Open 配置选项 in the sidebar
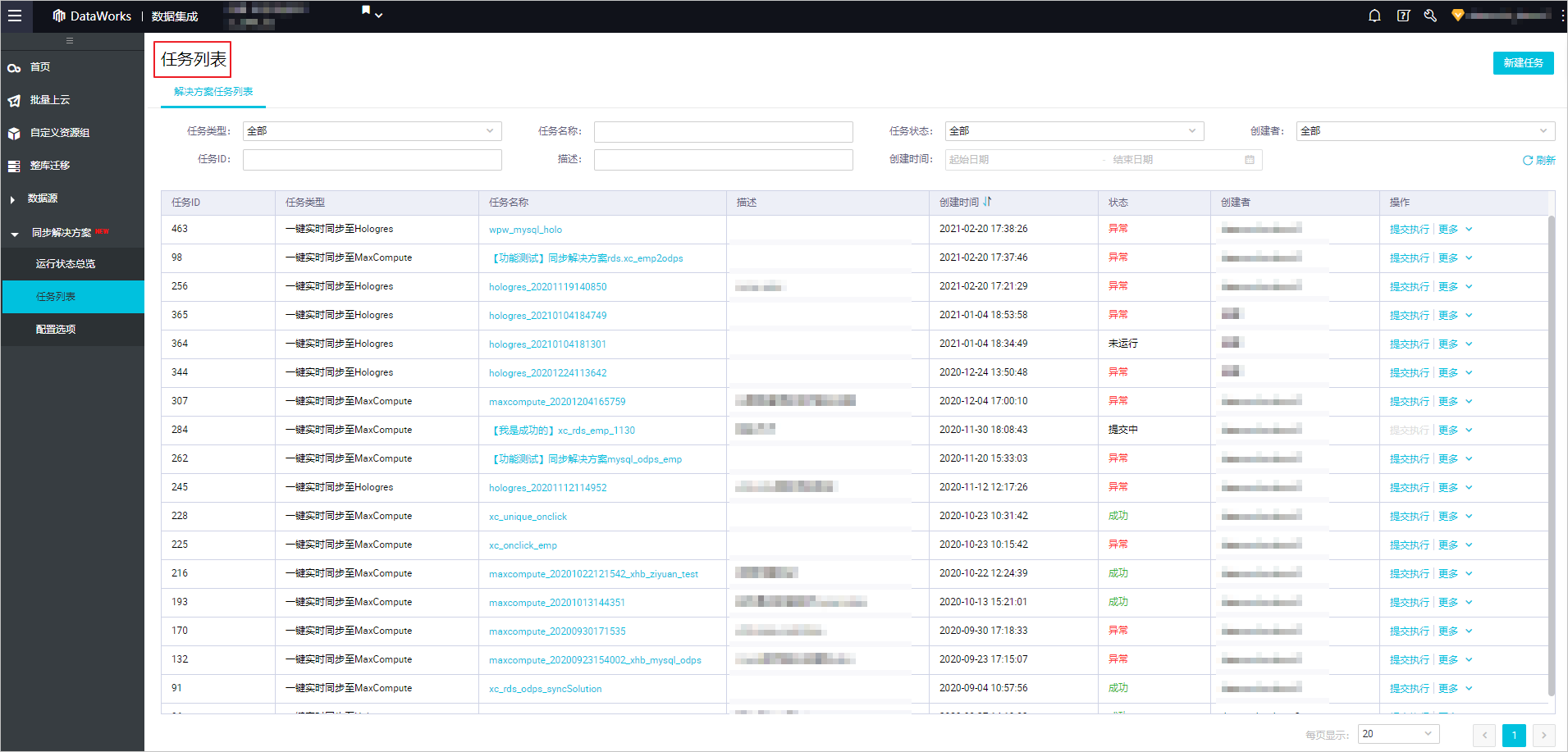The height and width of the screenshot is (752, 1568). pos(56,330)
